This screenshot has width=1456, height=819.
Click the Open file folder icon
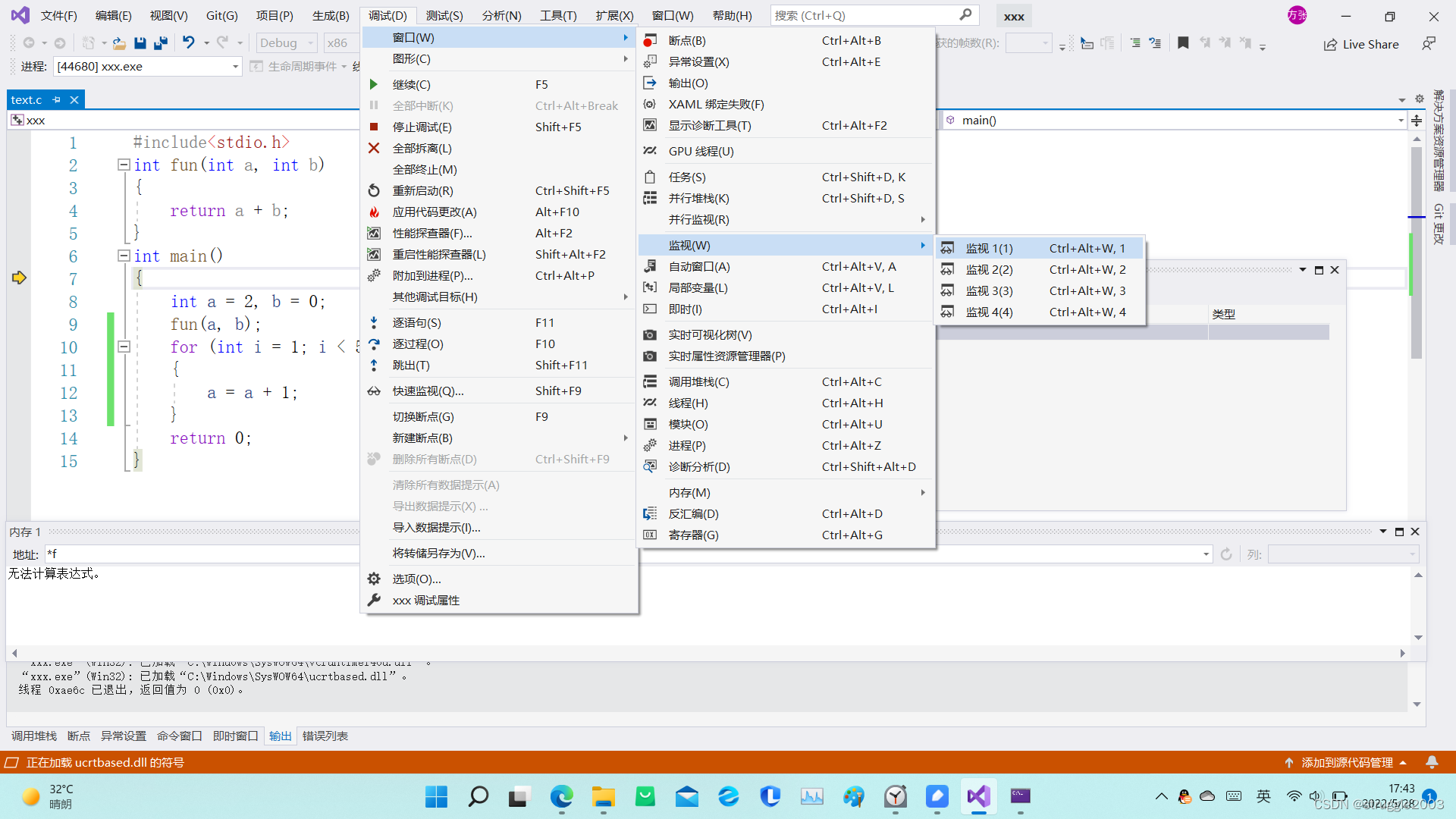[x=119, y=43]
